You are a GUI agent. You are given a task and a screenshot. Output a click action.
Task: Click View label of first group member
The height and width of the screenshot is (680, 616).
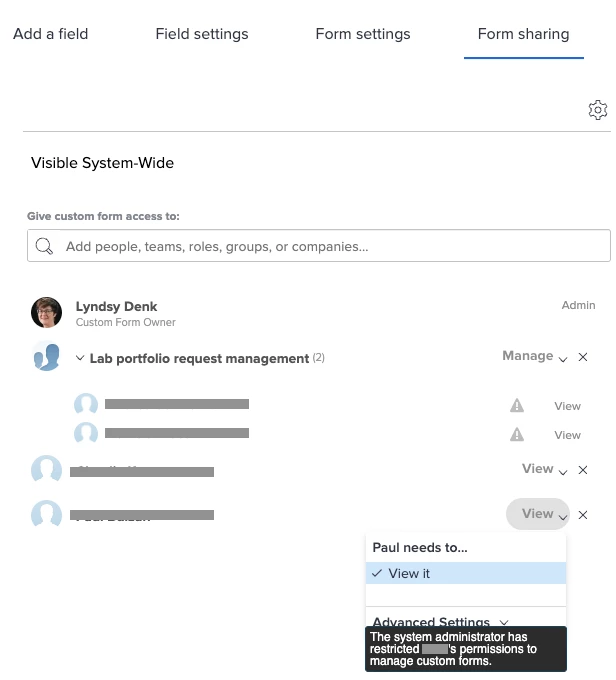click(x=567, y=406)
